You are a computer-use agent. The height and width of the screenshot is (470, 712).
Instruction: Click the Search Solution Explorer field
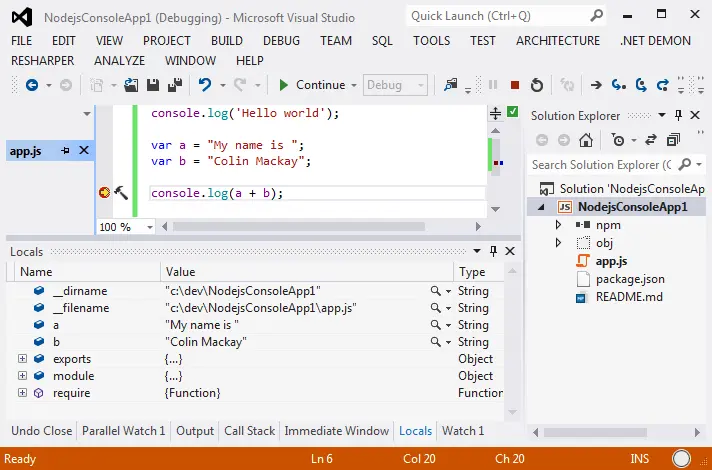pos(601,164)
